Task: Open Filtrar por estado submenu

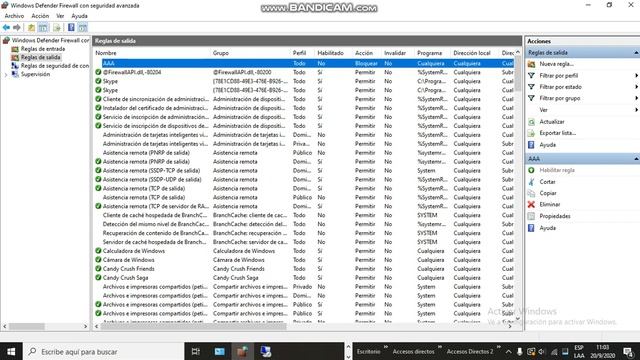Action: 560,87
